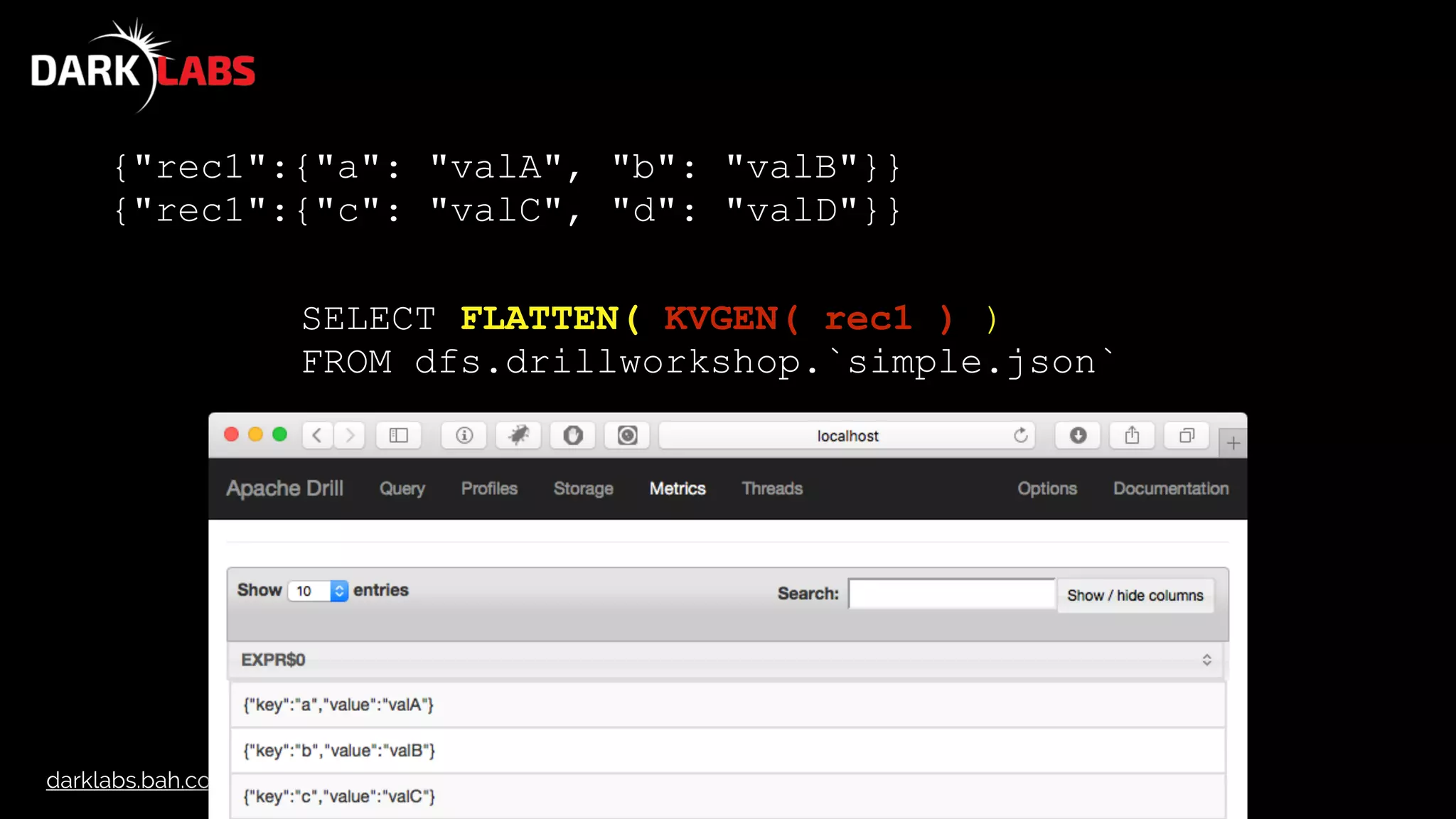Open the Show entries count dropdown
Screen dimensions: 1456x819
click(x=318, y=591)
